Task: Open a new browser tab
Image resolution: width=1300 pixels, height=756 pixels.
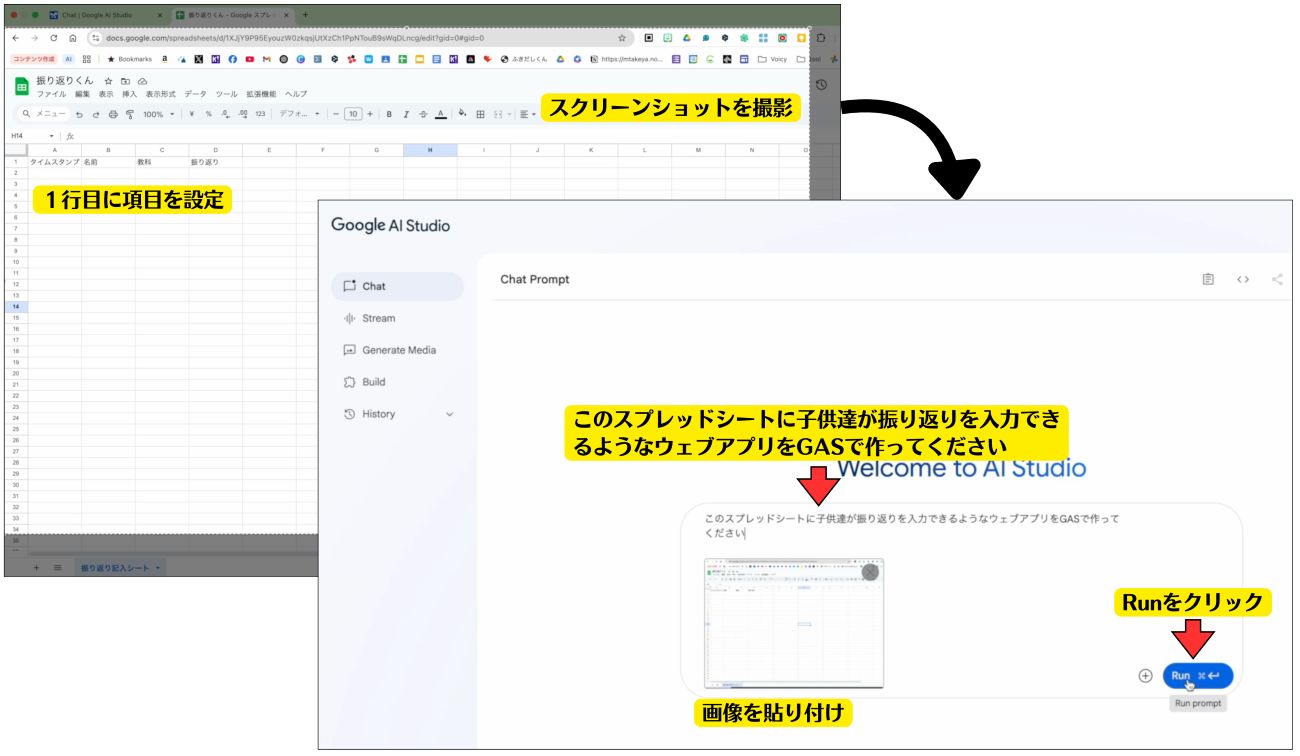Action: [306, 15]
